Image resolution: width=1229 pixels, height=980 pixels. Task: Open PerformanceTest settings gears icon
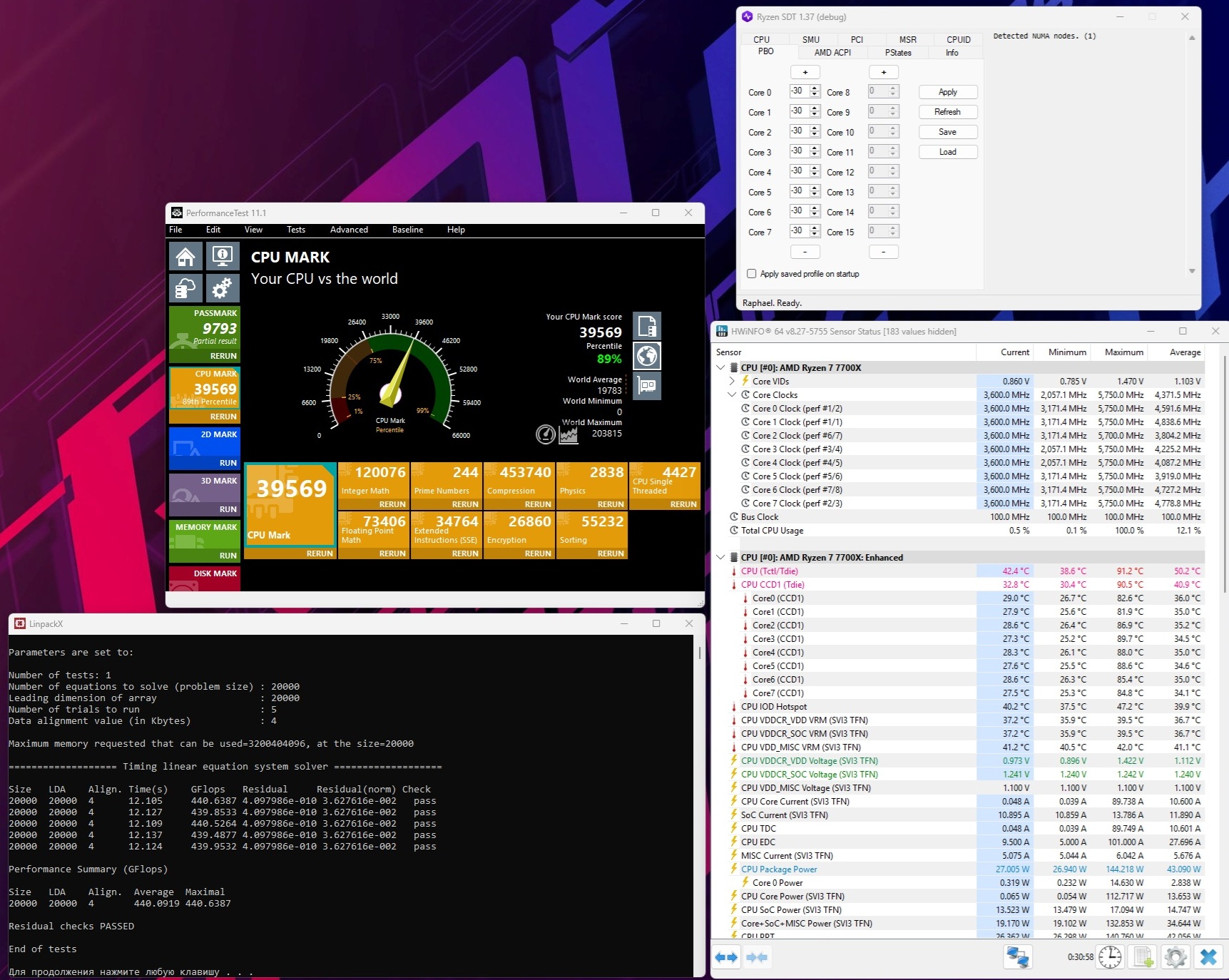click(x=223, y=288)
